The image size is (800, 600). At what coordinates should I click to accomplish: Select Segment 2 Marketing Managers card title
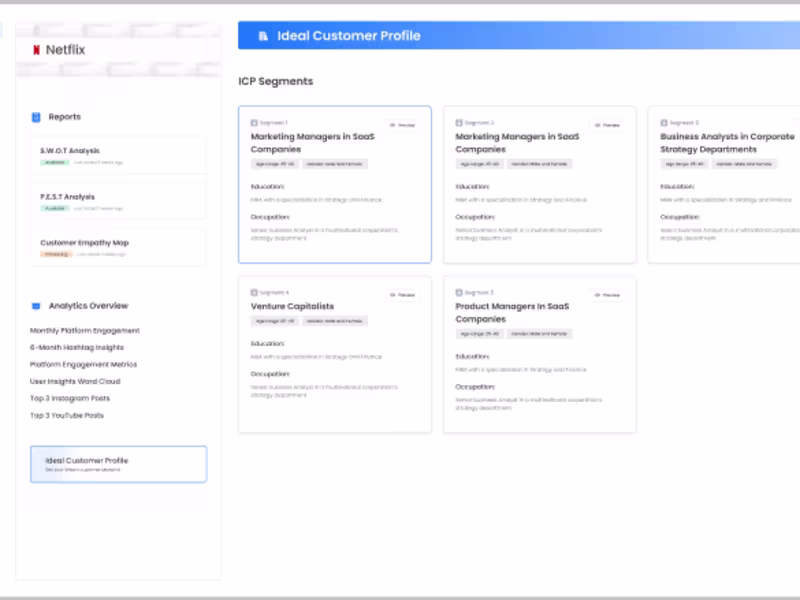click(x=517, y=143)
